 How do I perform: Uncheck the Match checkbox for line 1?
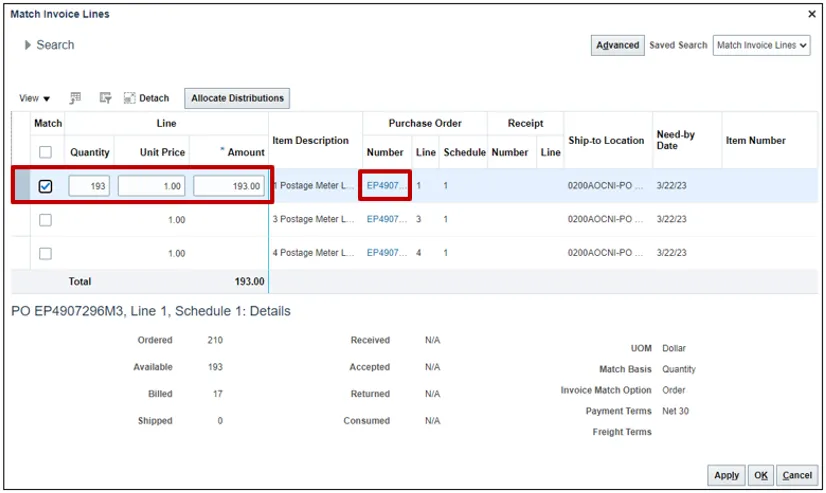pos(45,186)
